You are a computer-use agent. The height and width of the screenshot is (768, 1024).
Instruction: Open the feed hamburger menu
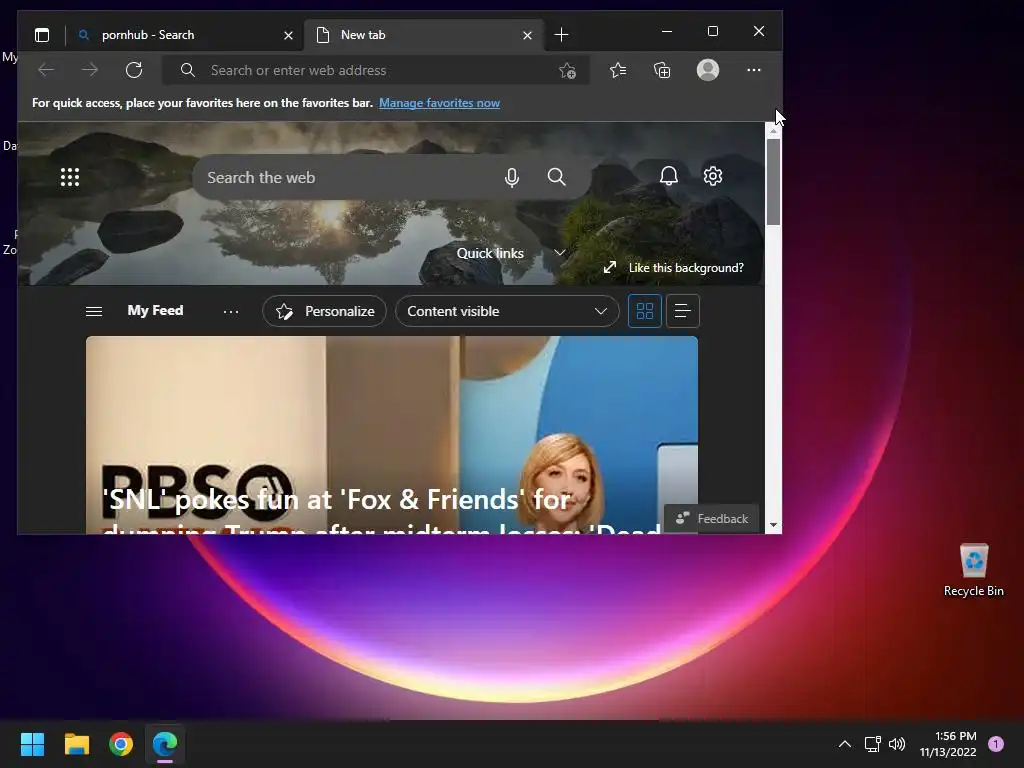click(94, 311)
